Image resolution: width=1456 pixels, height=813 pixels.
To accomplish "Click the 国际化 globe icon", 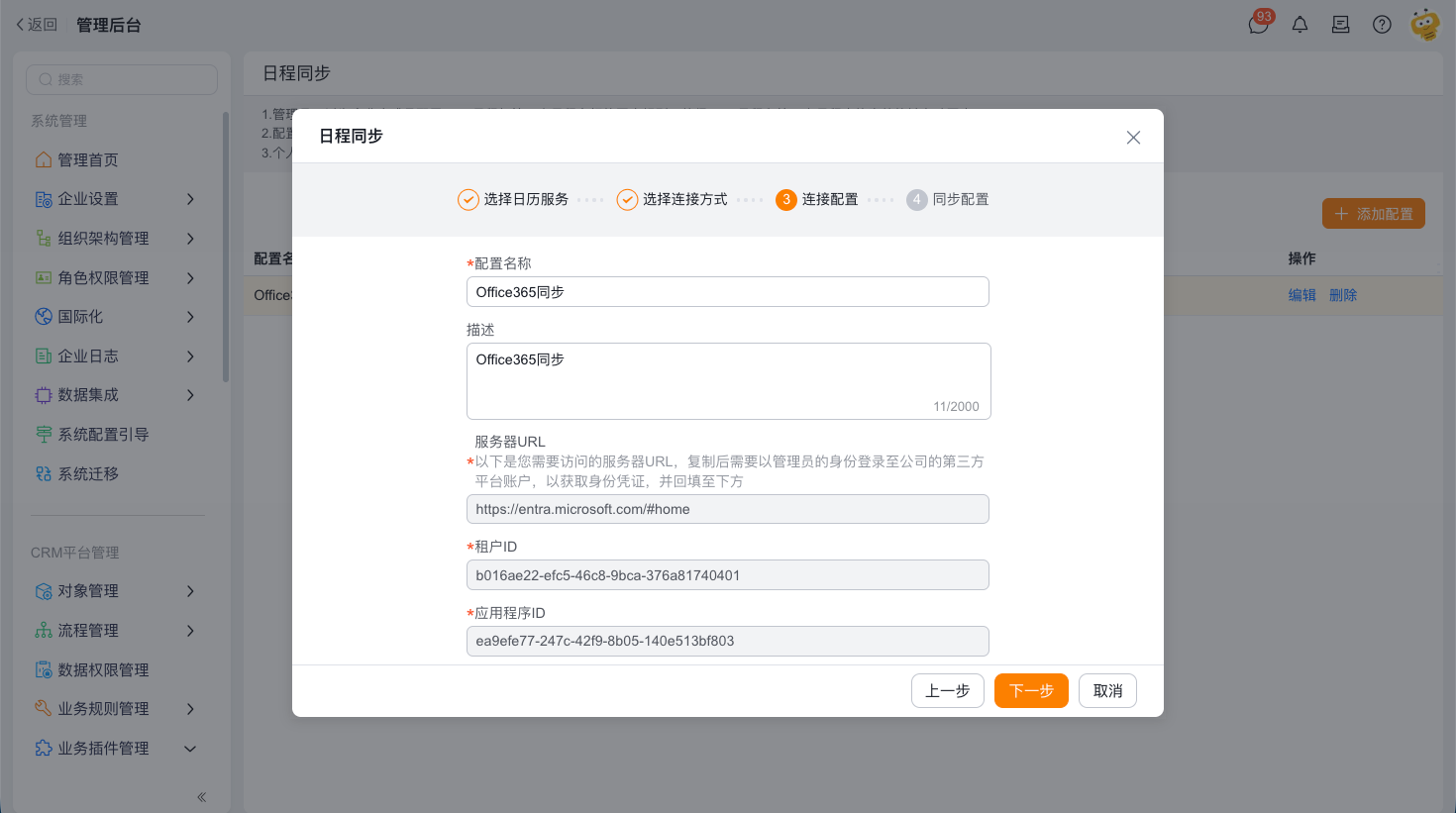I will pos(43,317).
